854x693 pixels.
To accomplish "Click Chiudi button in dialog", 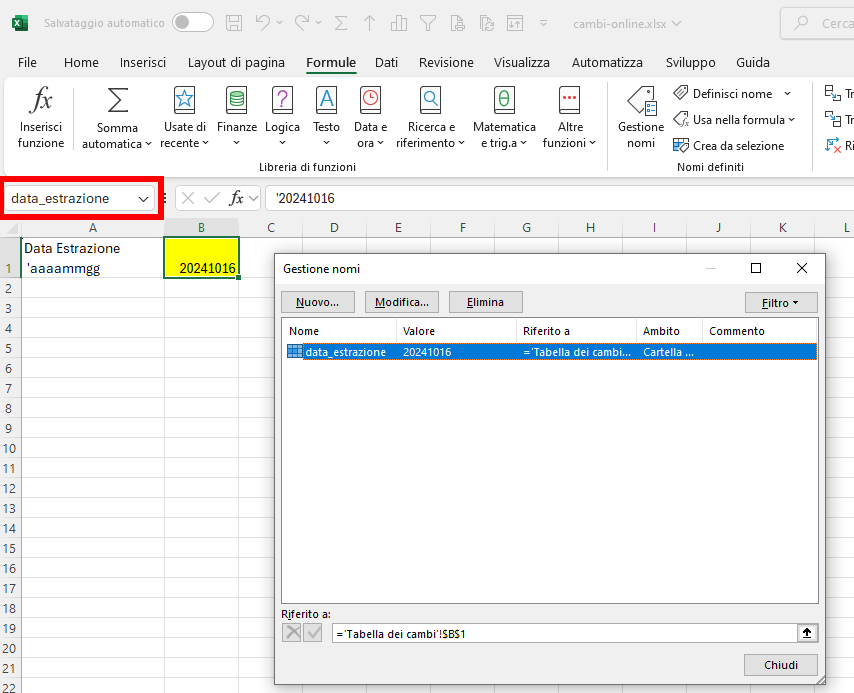I will click(x=780, y=665).
